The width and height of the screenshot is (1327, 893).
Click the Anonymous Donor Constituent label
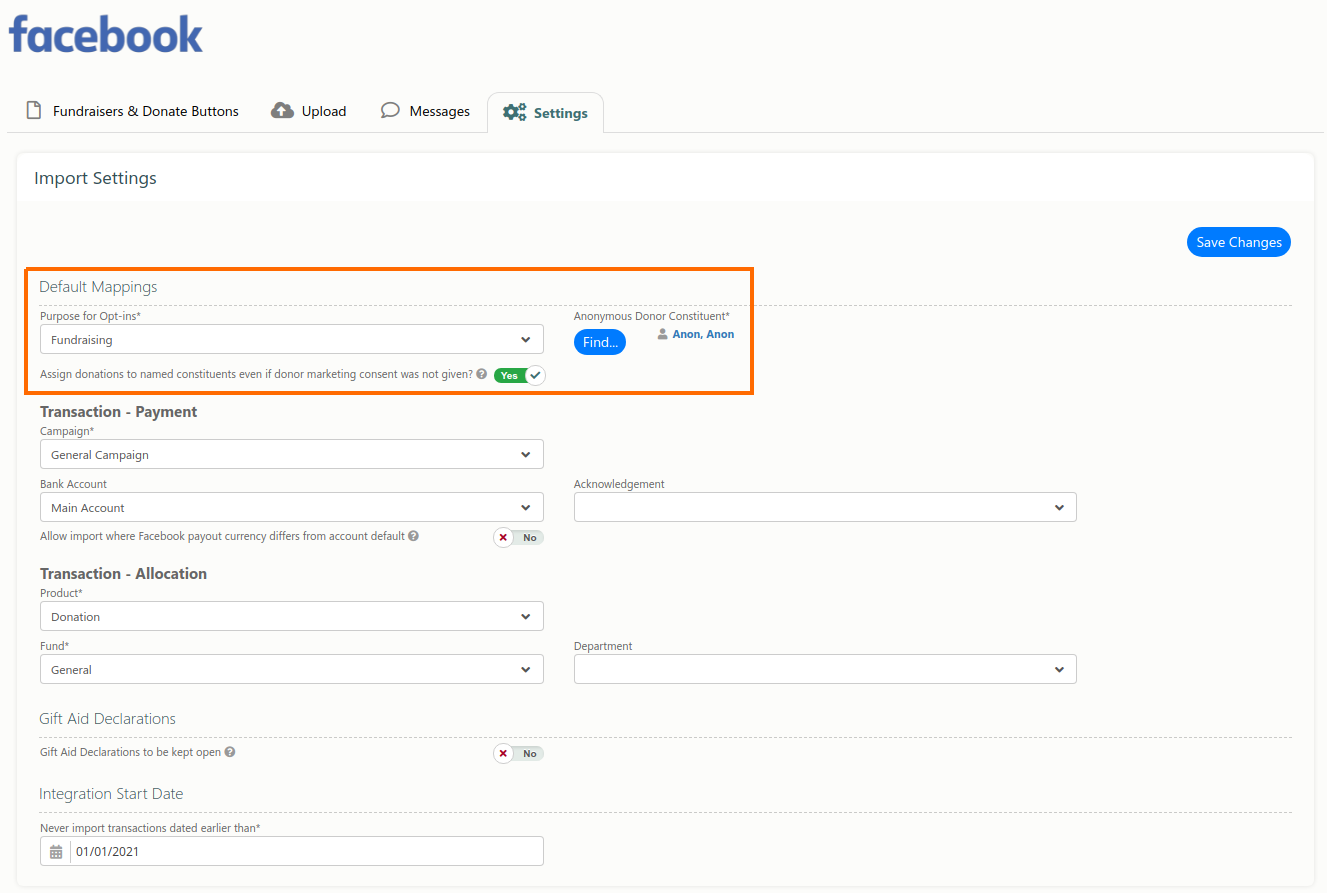652,316
